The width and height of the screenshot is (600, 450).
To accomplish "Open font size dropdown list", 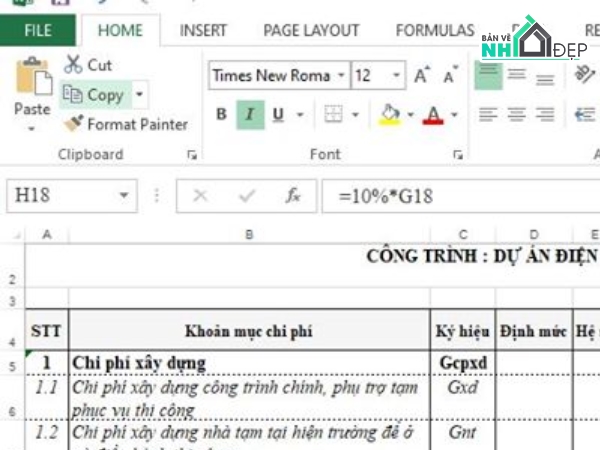I will point(396,75).
